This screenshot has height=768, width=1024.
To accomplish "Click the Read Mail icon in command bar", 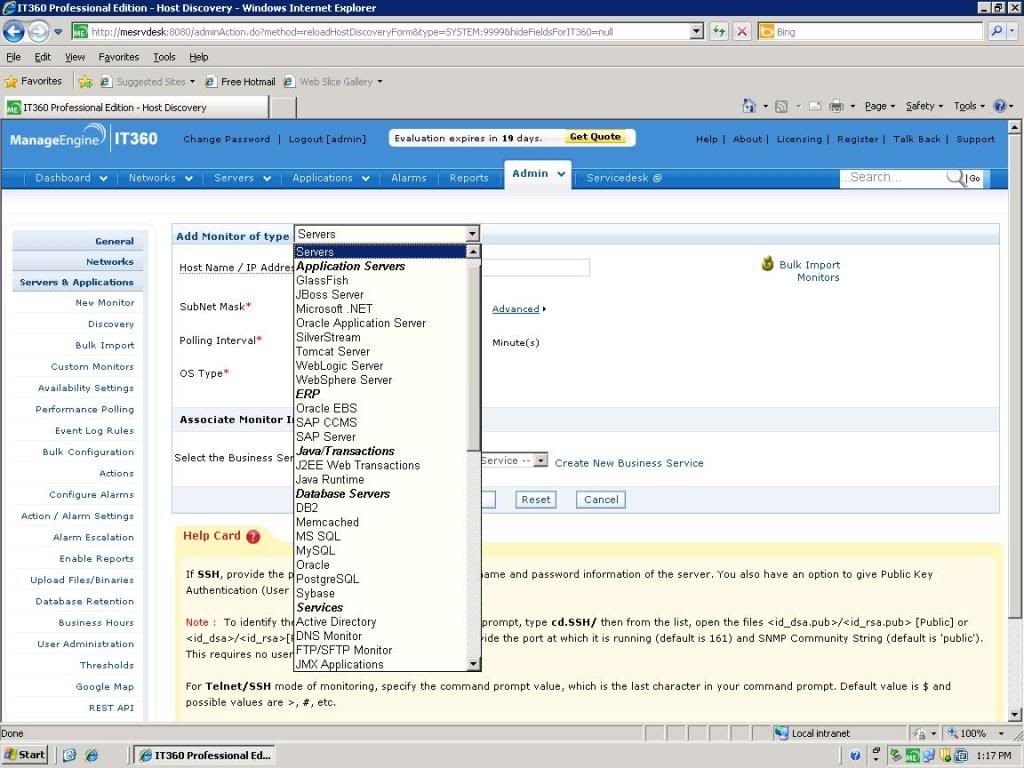I will tap(815, 106).
